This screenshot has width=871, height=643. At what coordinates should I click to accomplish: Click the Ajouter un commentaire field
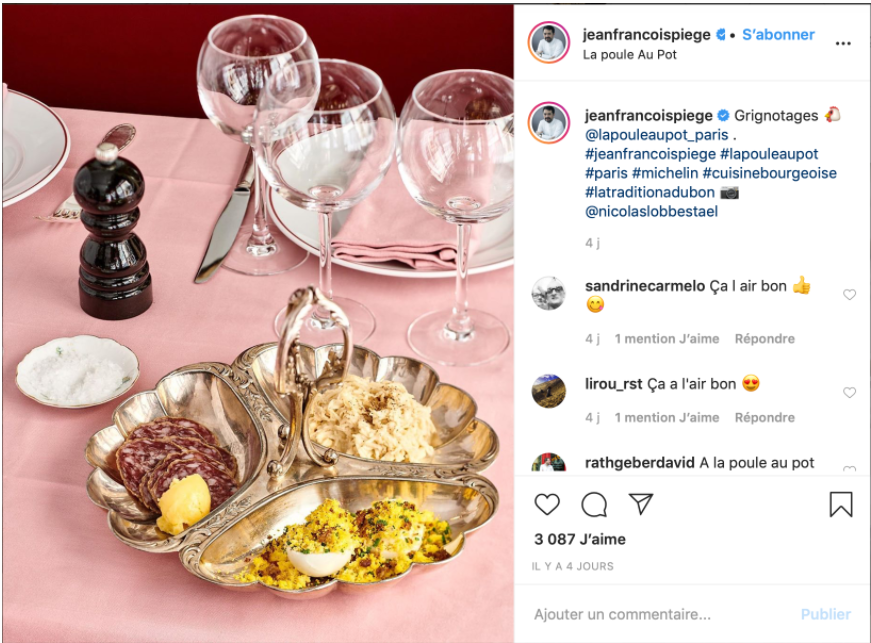click(x=661, y=614)
